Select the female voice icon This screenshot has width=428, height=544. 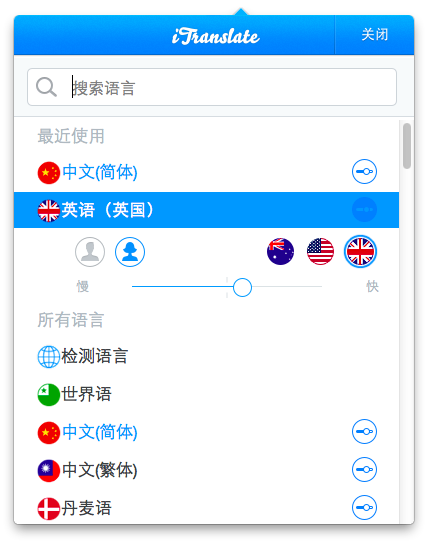pos(130,252)
